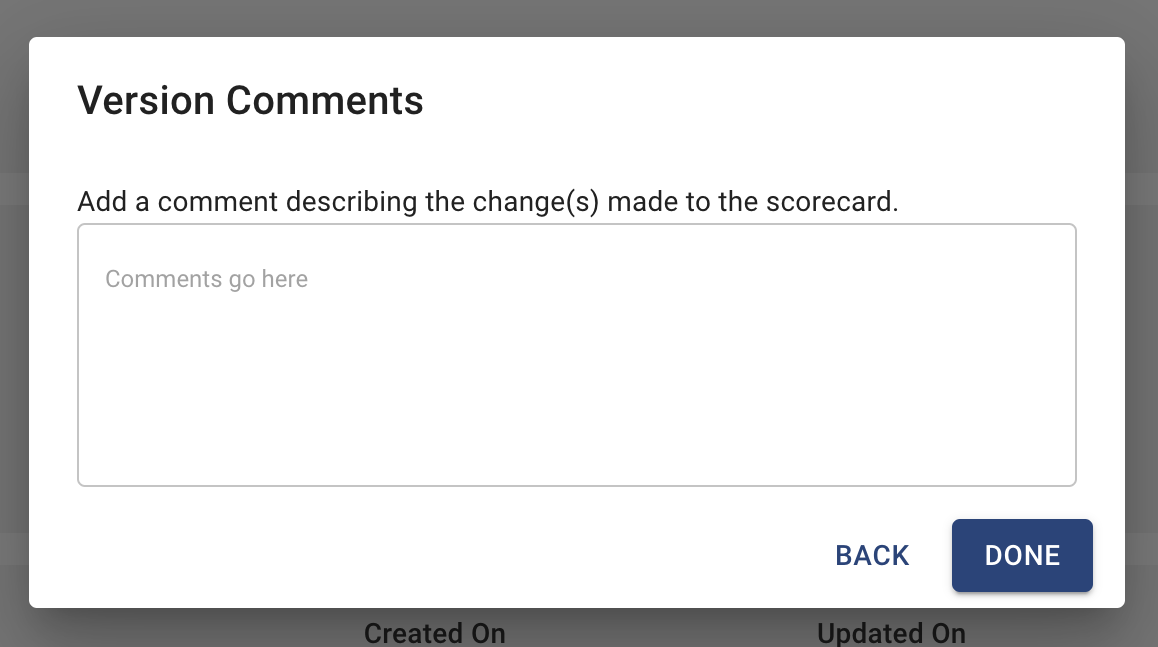Click the white space right of dialog title
This screenshot has width=1158, height=647.
[x=768, y=100]
